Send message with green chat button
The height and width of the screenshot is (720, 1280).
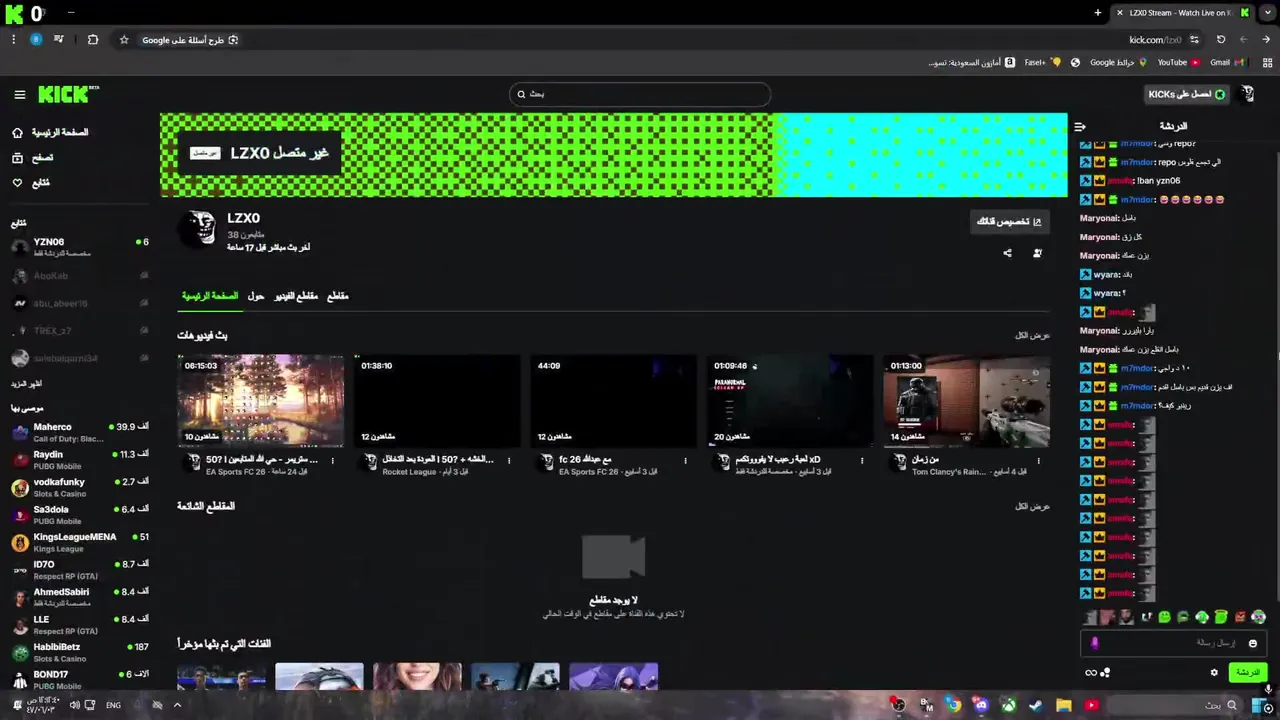tap(1247, 672)
